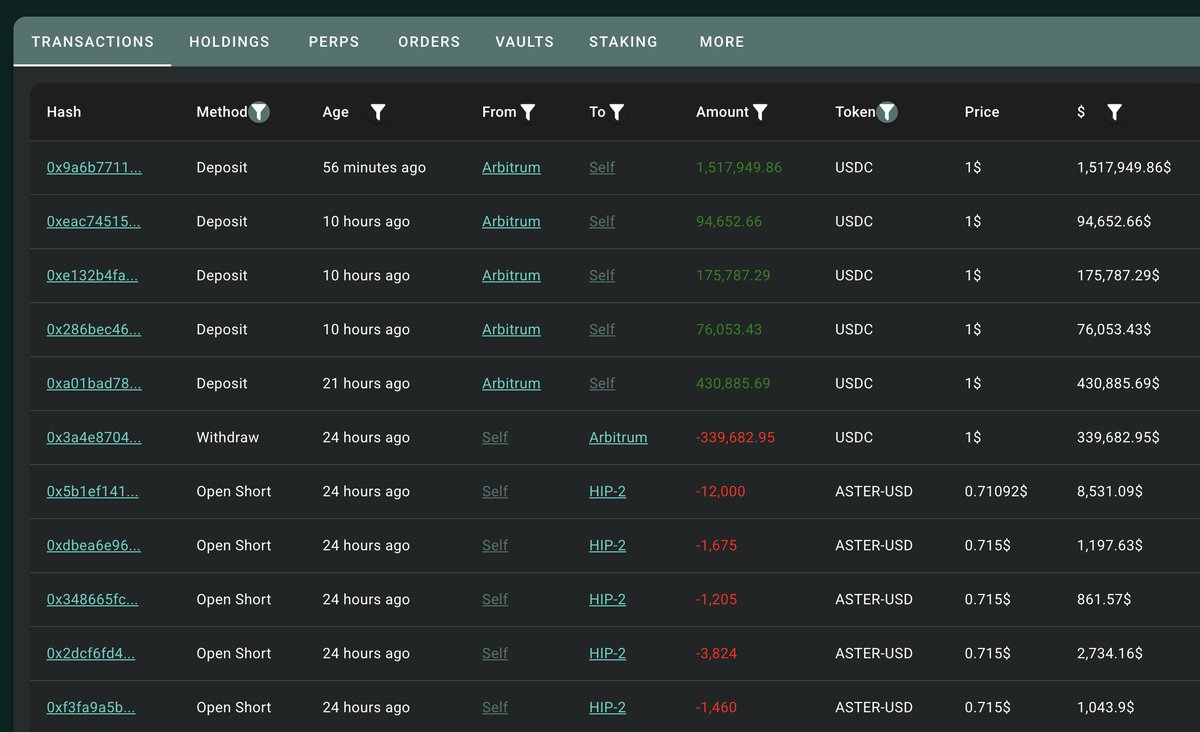Open the ORDERS tab
The image size is (1200, 732).
[429, 42]
